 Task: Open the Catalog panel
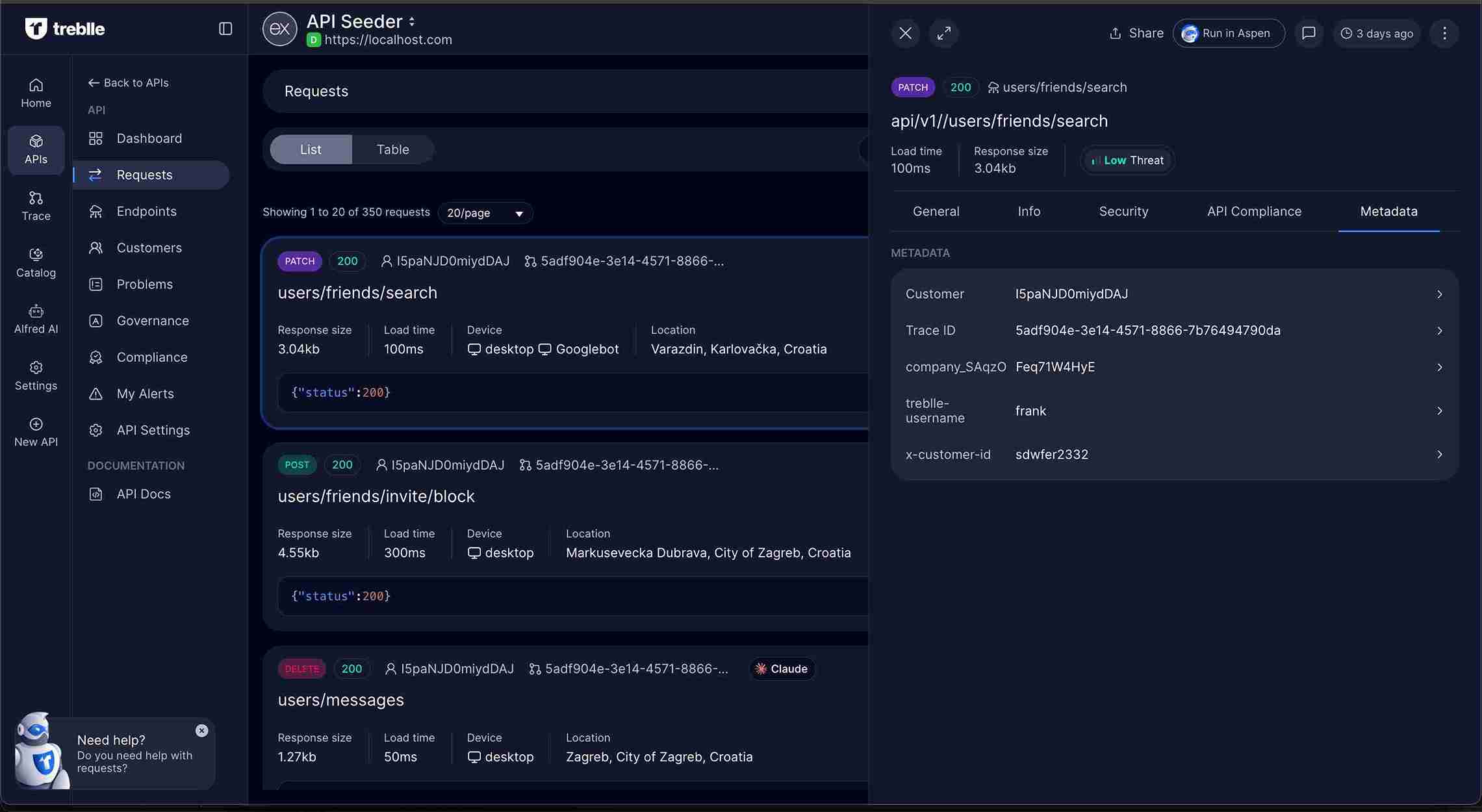click(36, 262)
